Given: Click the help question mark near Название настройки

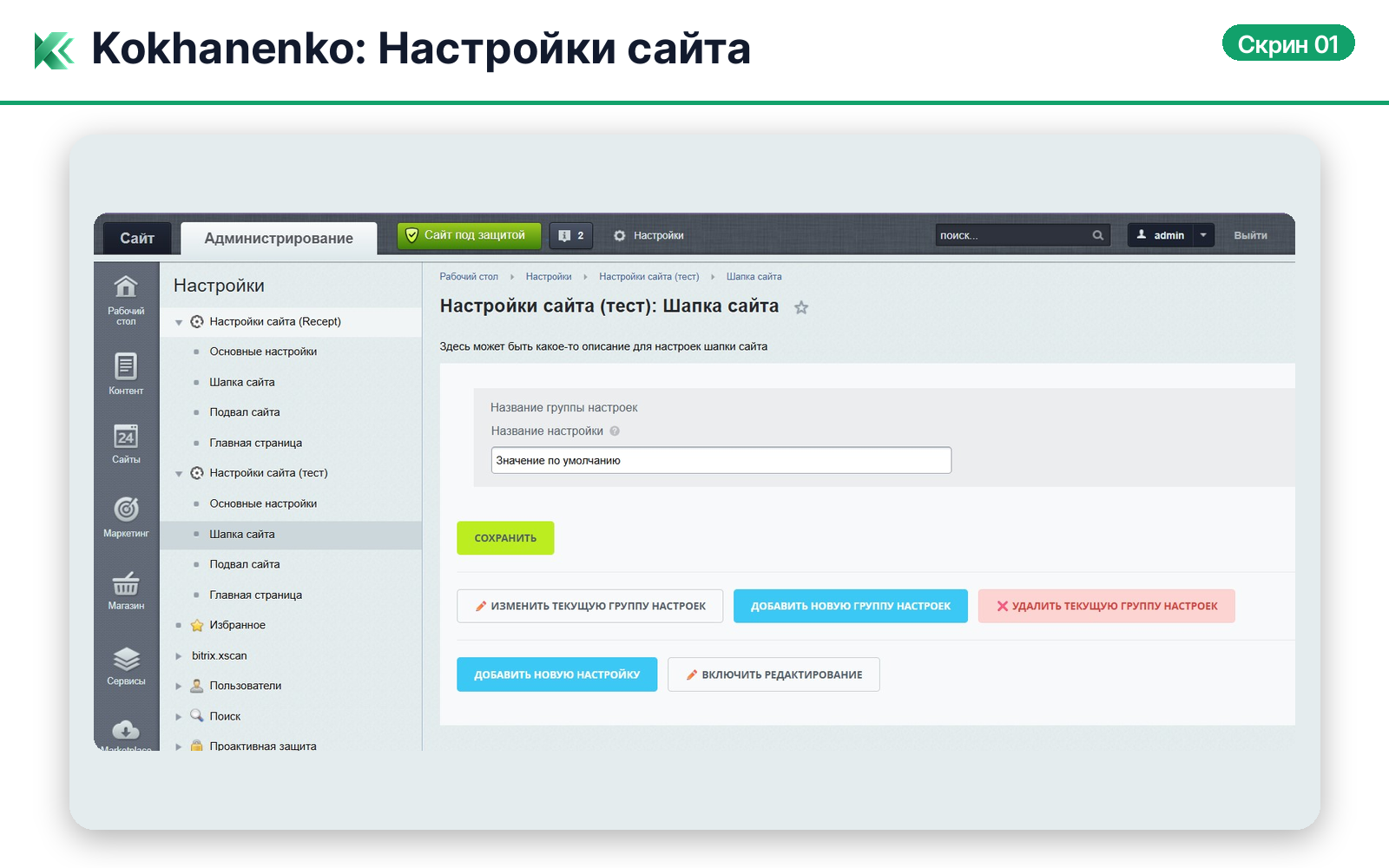Looking at the screenshot, I should coord(615,431).
